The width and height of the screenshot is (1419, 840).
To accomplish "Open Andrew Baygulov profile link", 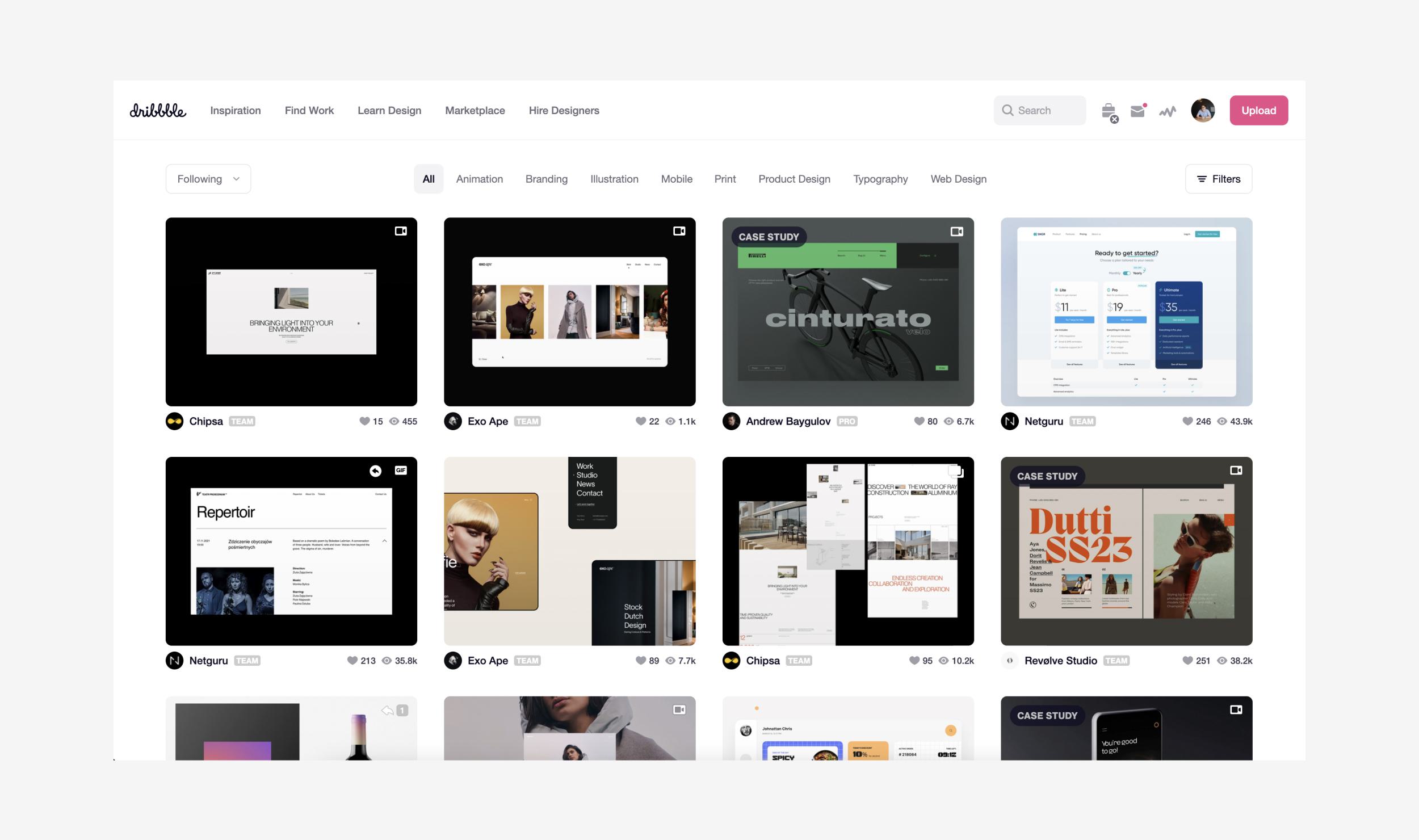I will (788, 421).
